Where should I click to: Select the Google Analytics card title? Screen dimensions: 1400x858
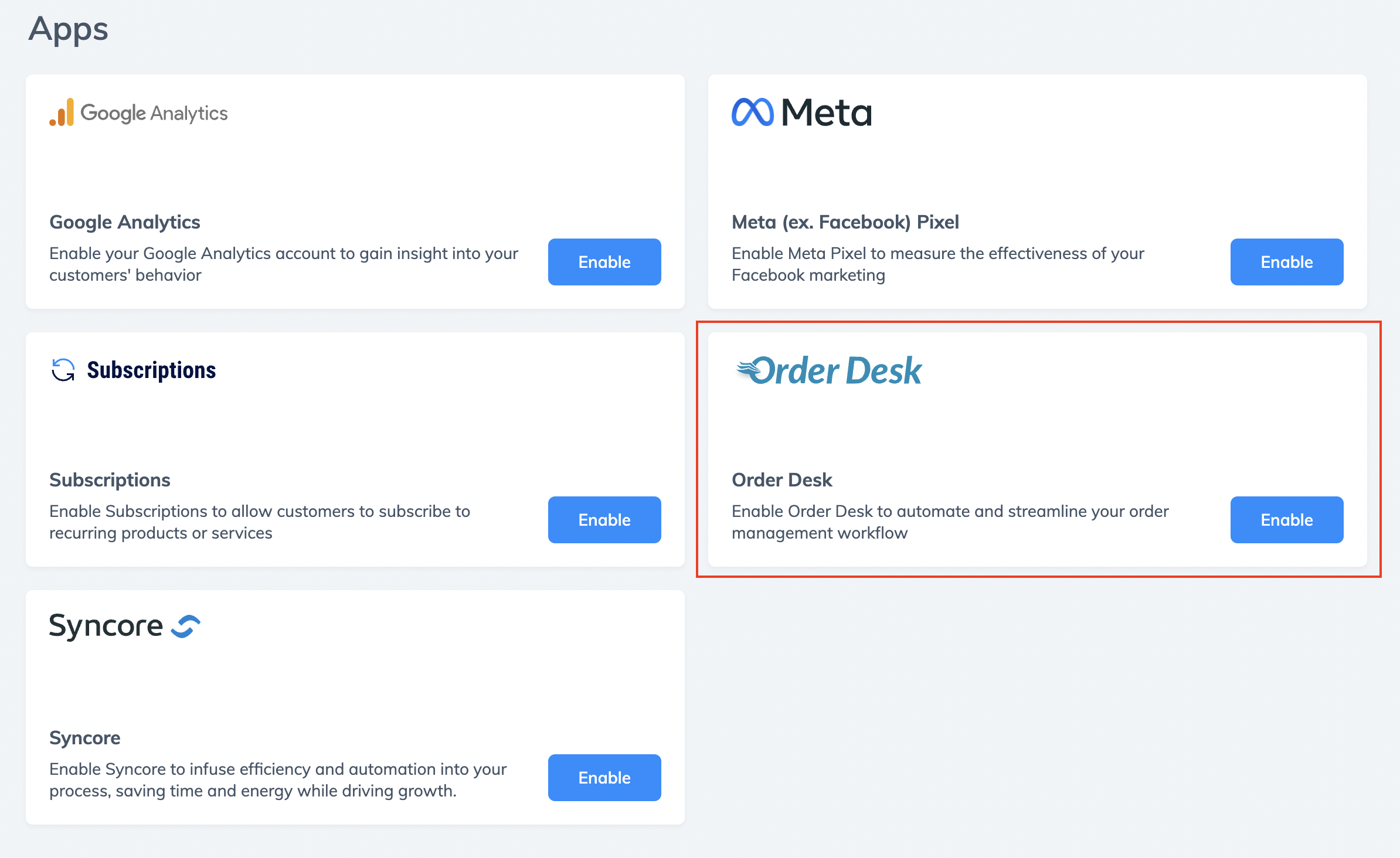(125, 222)
